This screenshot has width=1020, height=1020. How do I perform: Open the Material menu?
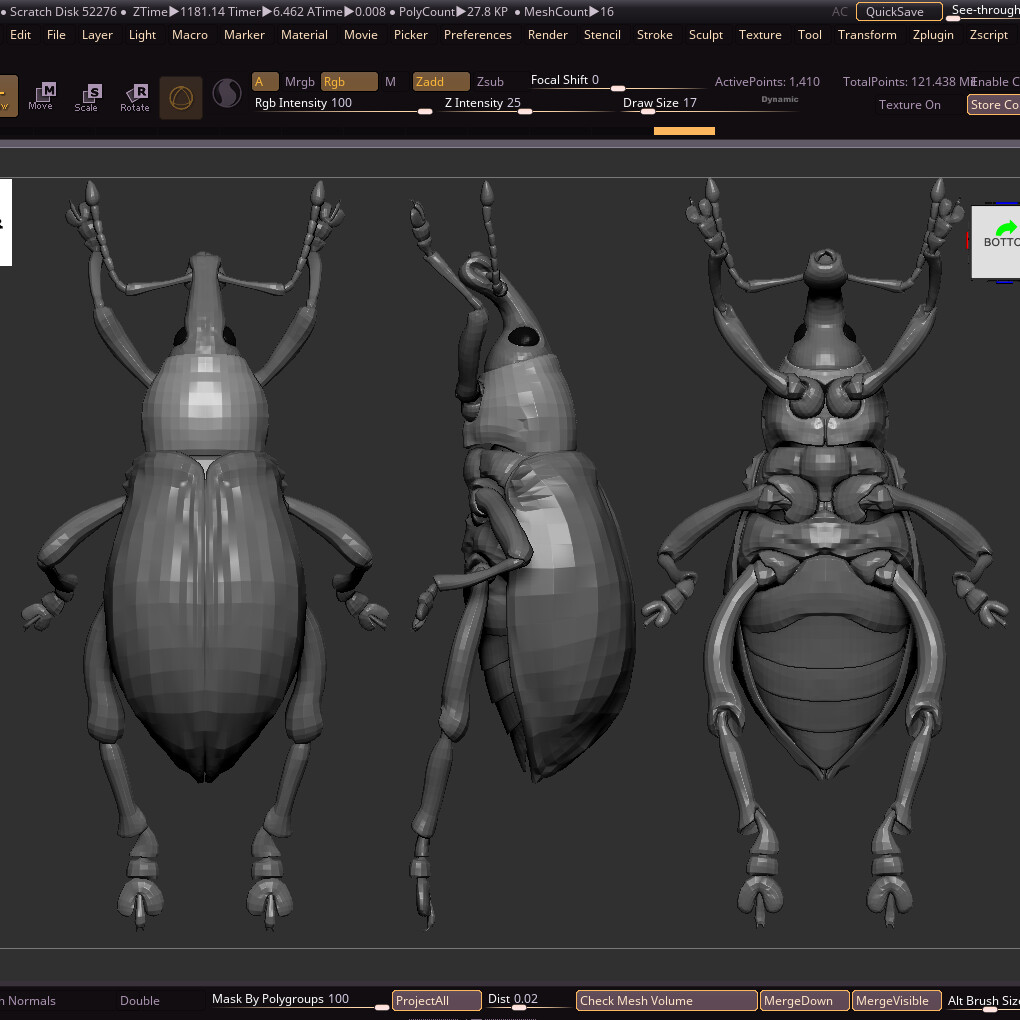point(304,35)
